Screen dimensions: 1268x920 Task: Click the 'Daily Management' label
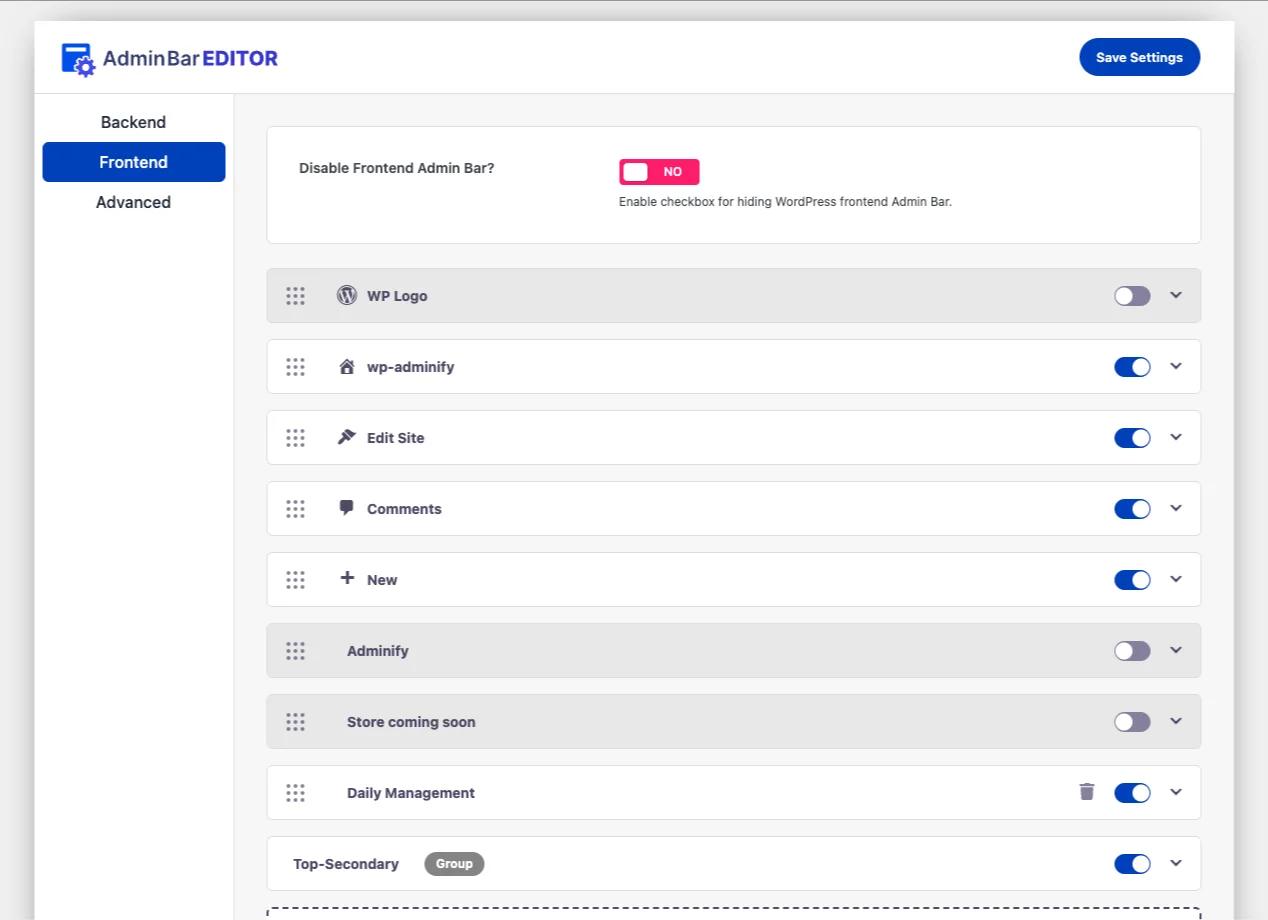pos(411,793)
